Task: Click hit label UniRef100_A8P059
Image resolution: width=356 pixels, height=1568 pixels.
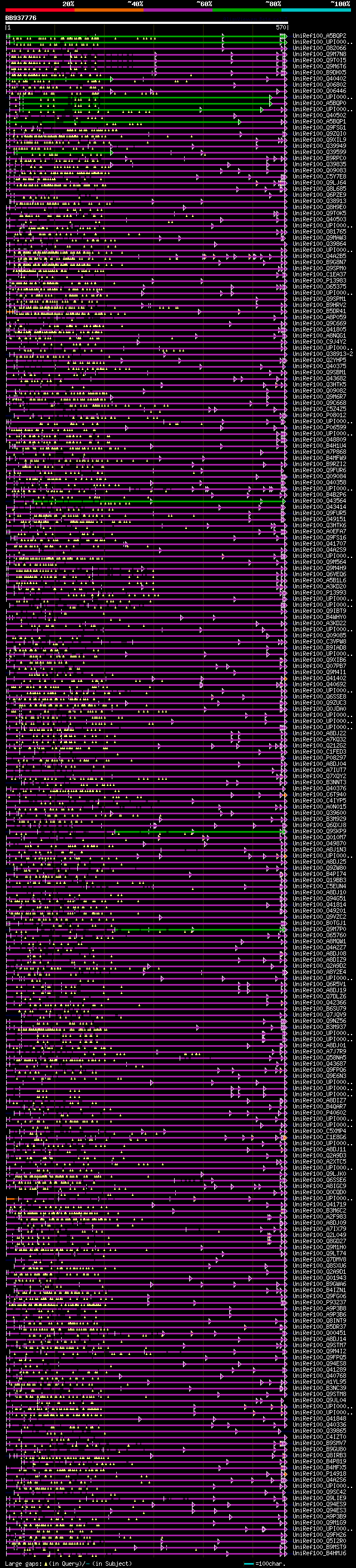Action: 319,318
